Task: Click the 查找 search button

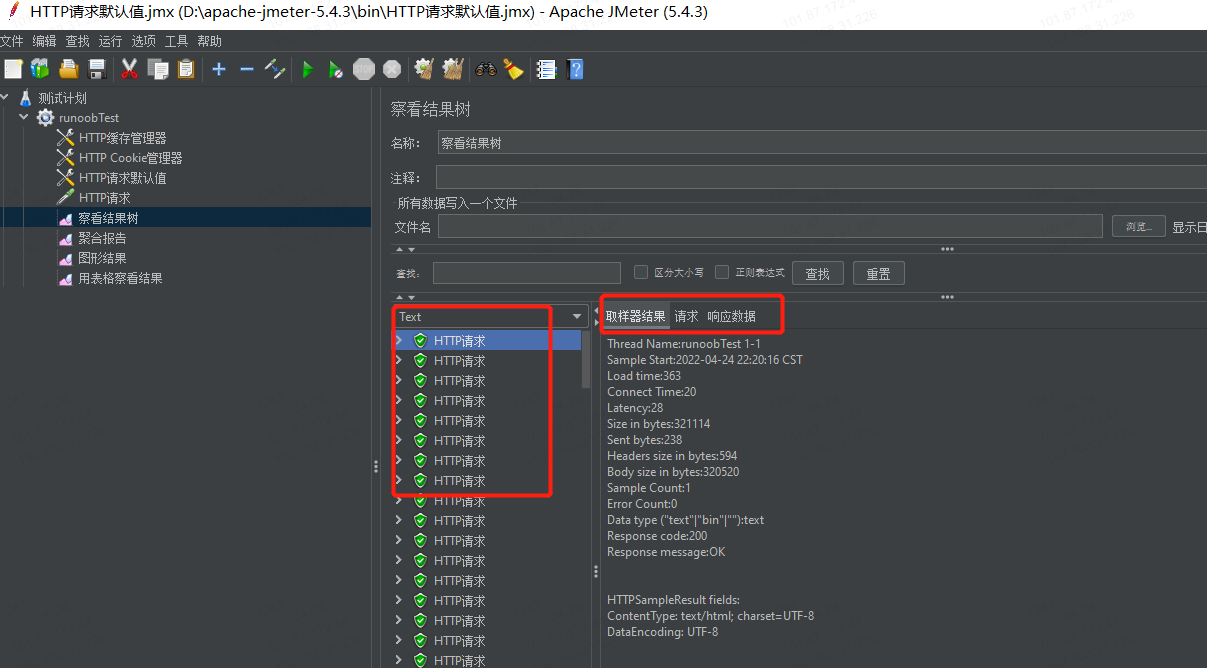Action: pyautogui.click(x=818, y=273)
